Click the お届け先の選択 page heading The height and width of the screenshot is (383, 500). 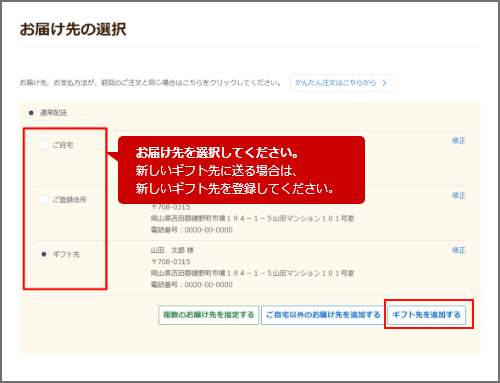73,29
